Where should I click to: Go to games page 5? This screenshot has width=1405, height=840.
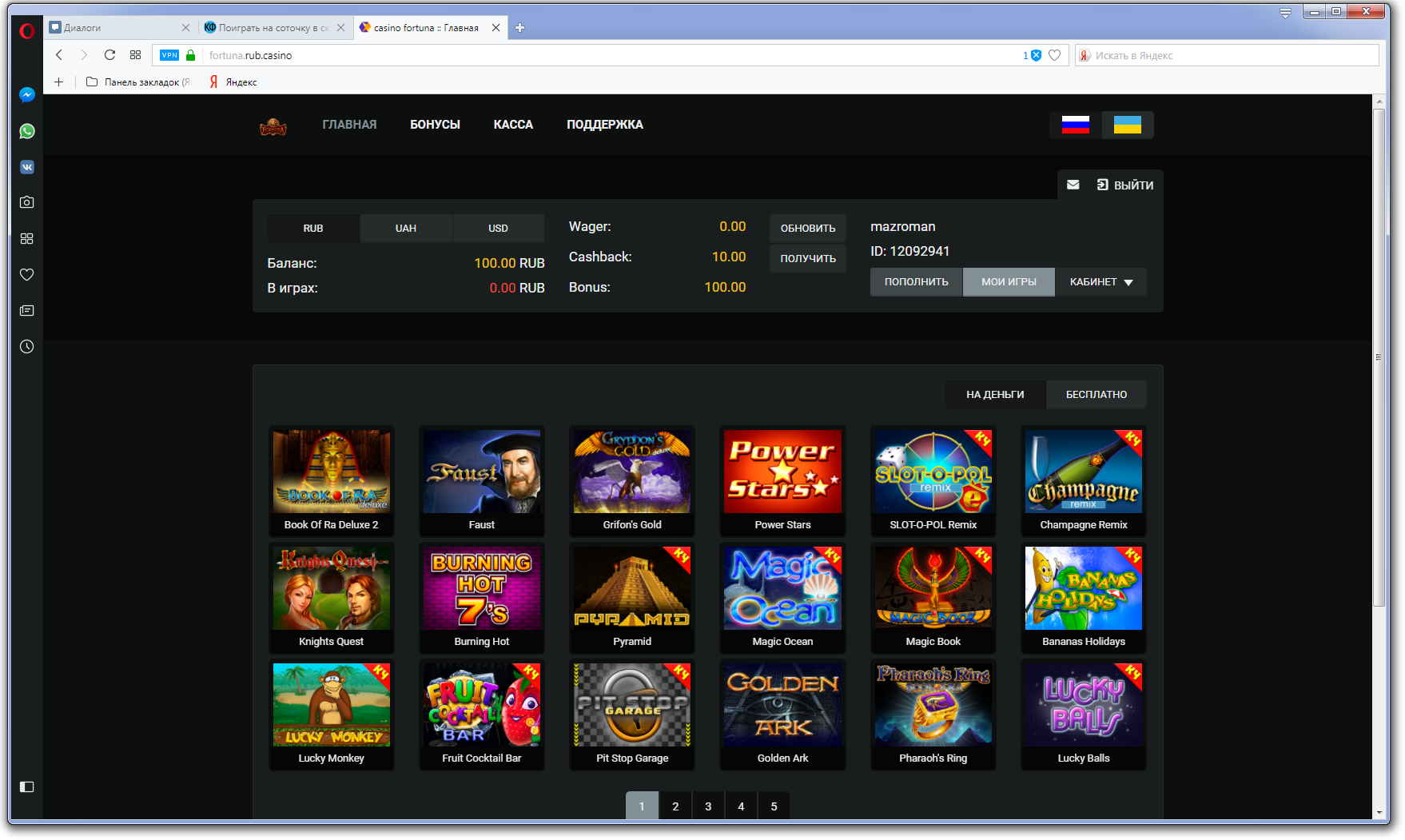pos(774,806)
